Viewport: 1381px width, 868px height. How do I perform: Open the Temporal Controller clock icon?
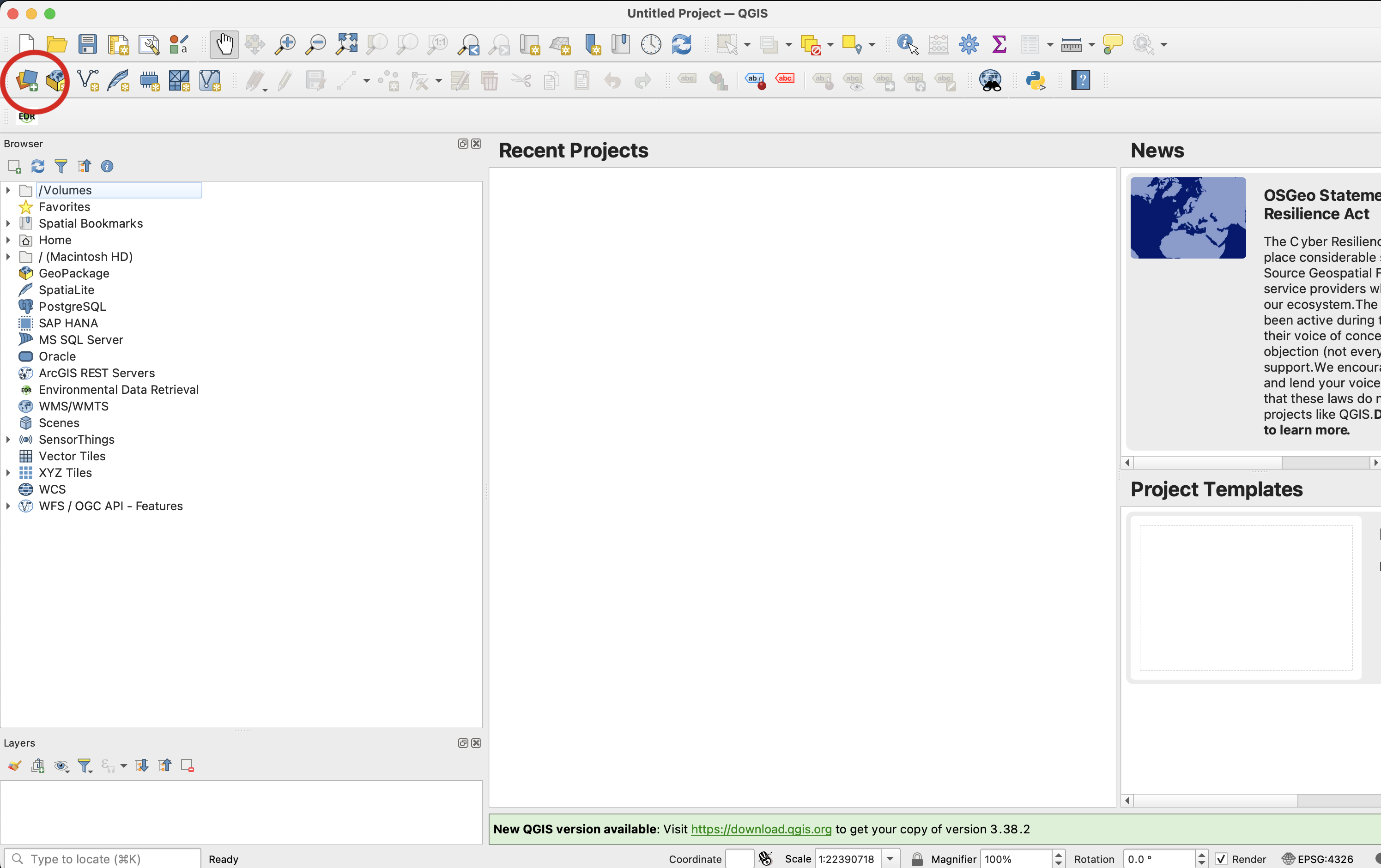pyautogui.click(x=651, y=44)
